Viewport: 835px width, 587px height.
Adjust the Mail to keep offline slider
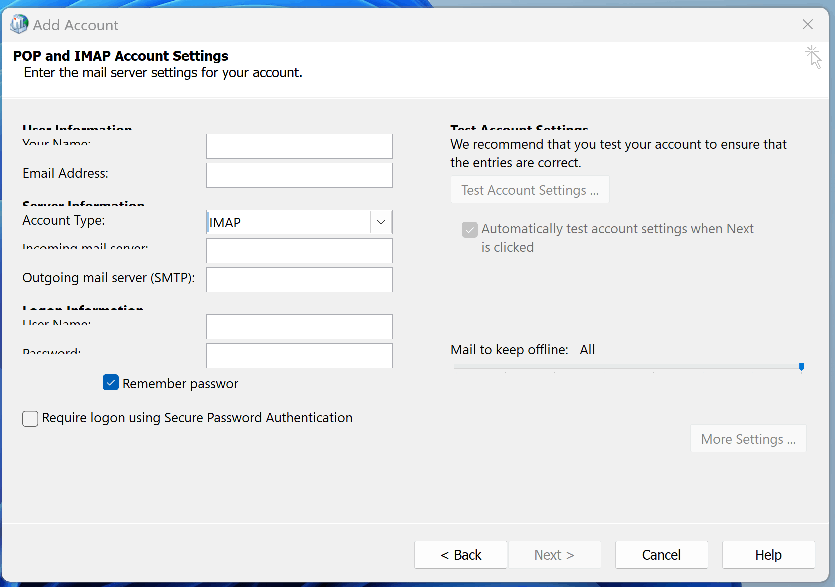click(801, 367)
